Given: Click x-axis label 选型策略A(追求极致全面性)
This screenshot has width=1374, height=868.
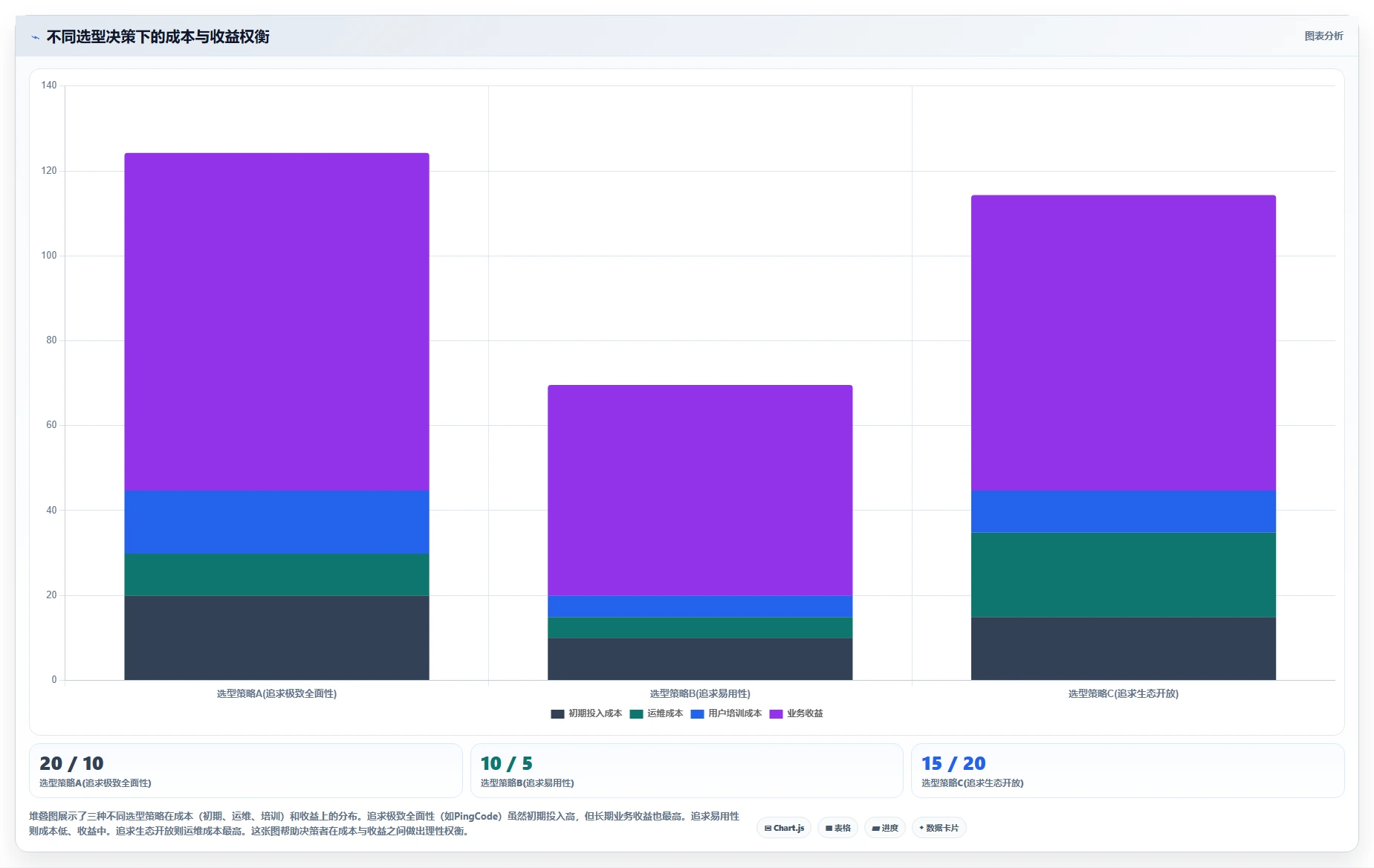Looking at the screenshot, I should click(x=276, y=693).
